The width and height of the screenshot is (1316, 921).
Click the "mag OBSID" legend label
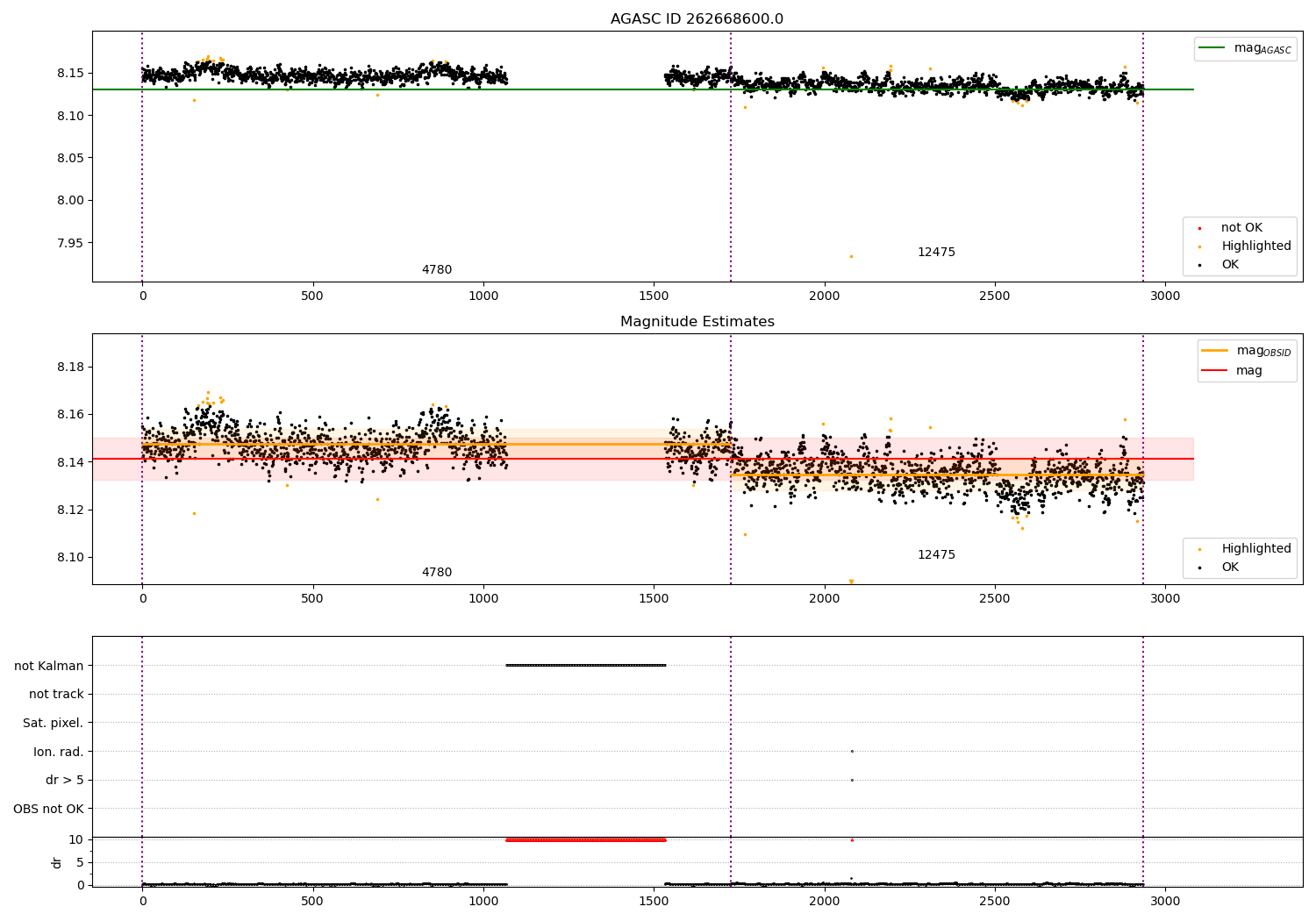tap(1263, 352)
